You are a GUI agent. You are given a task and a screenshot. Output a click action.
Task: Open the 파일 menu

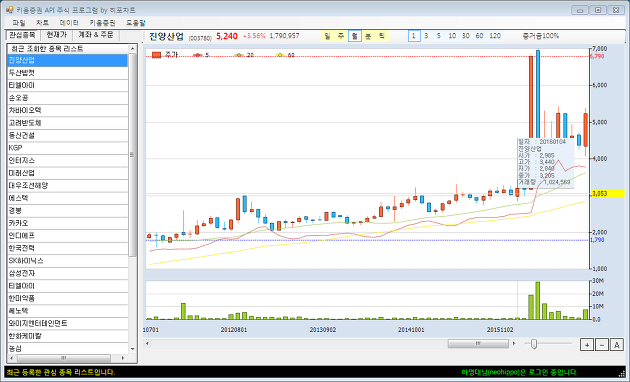19,23
